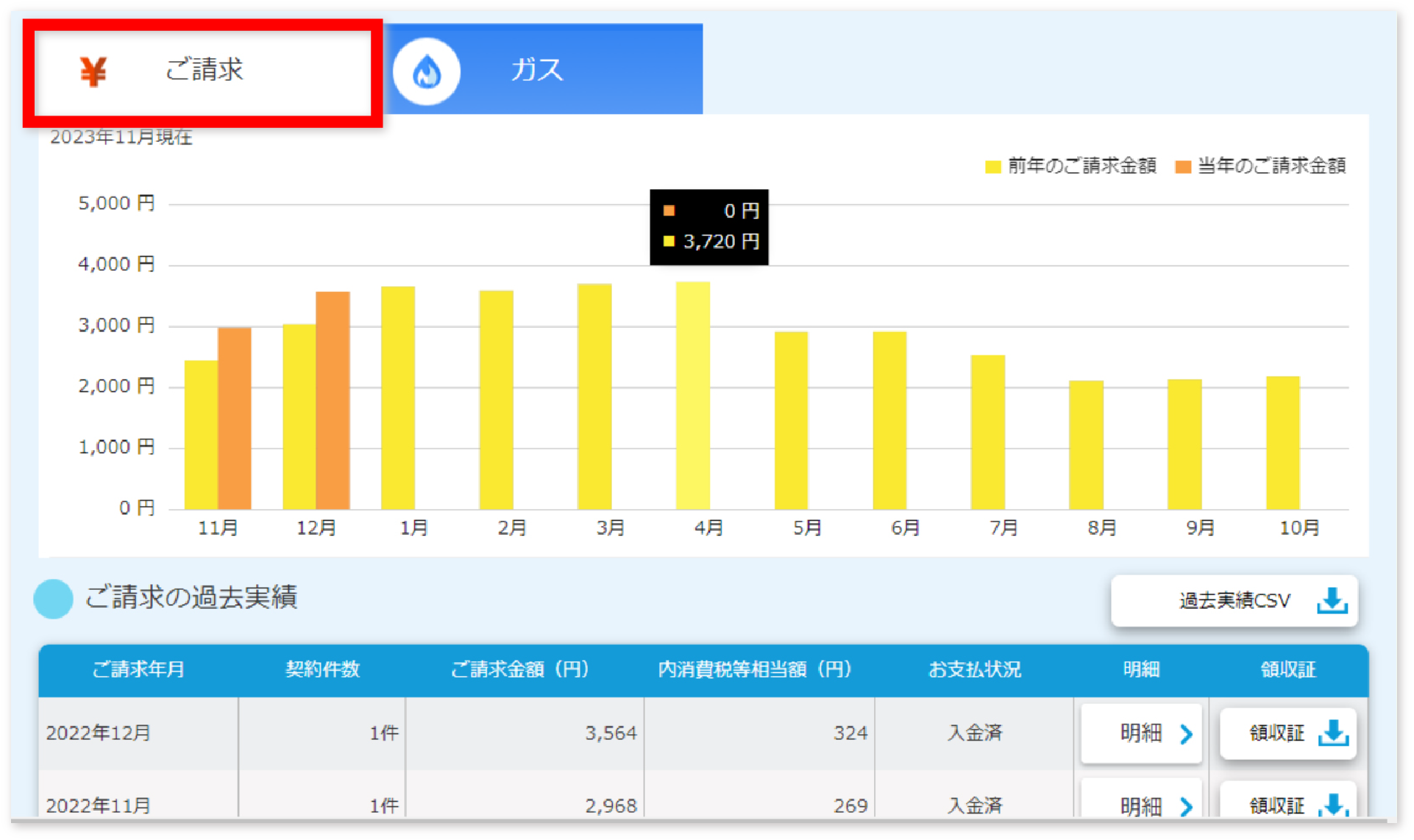
Task: Click the highlighted 4月 bar
Action: [692, 396]
